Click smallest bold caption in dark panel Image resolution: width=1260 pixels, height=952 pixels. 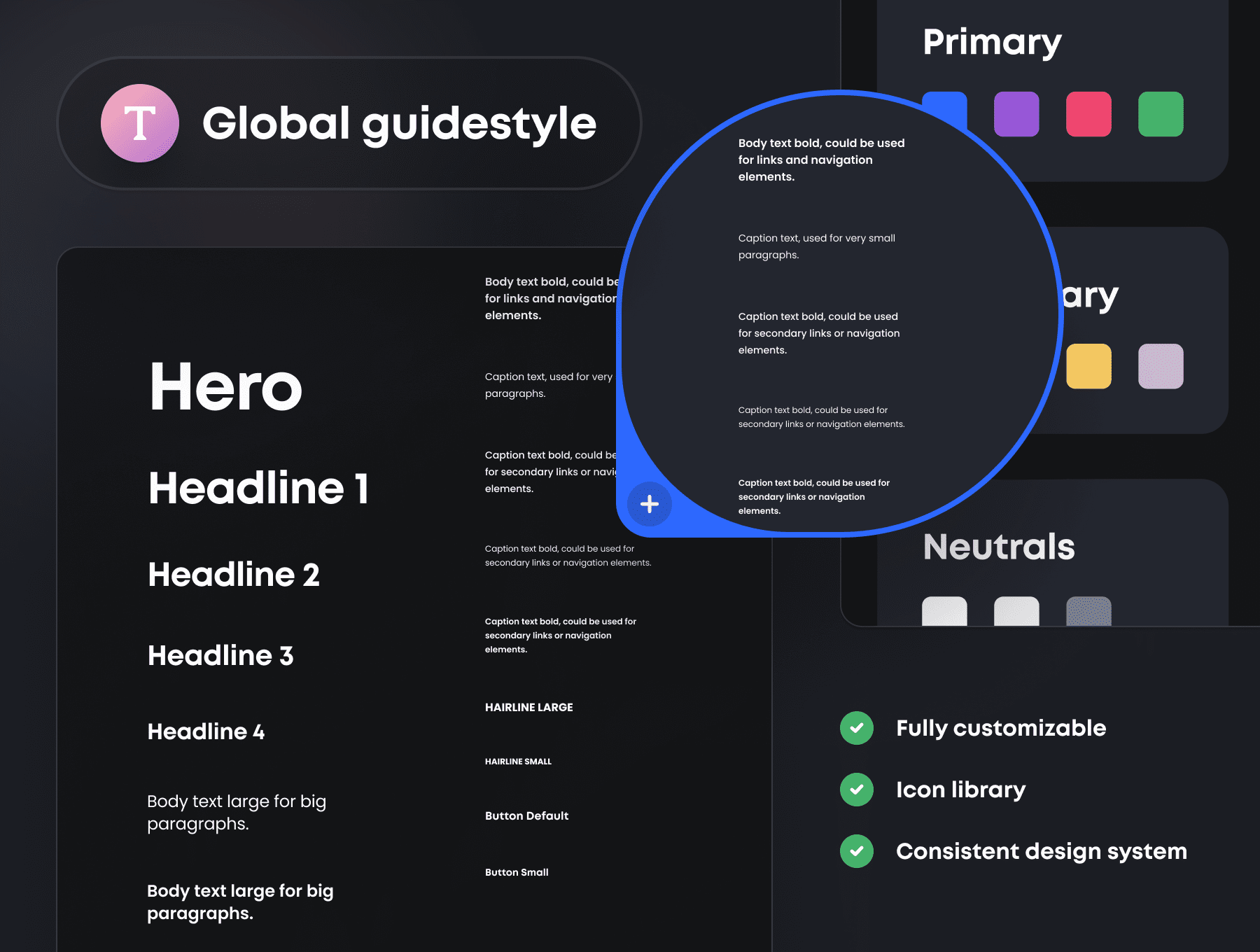click(560, 636)
